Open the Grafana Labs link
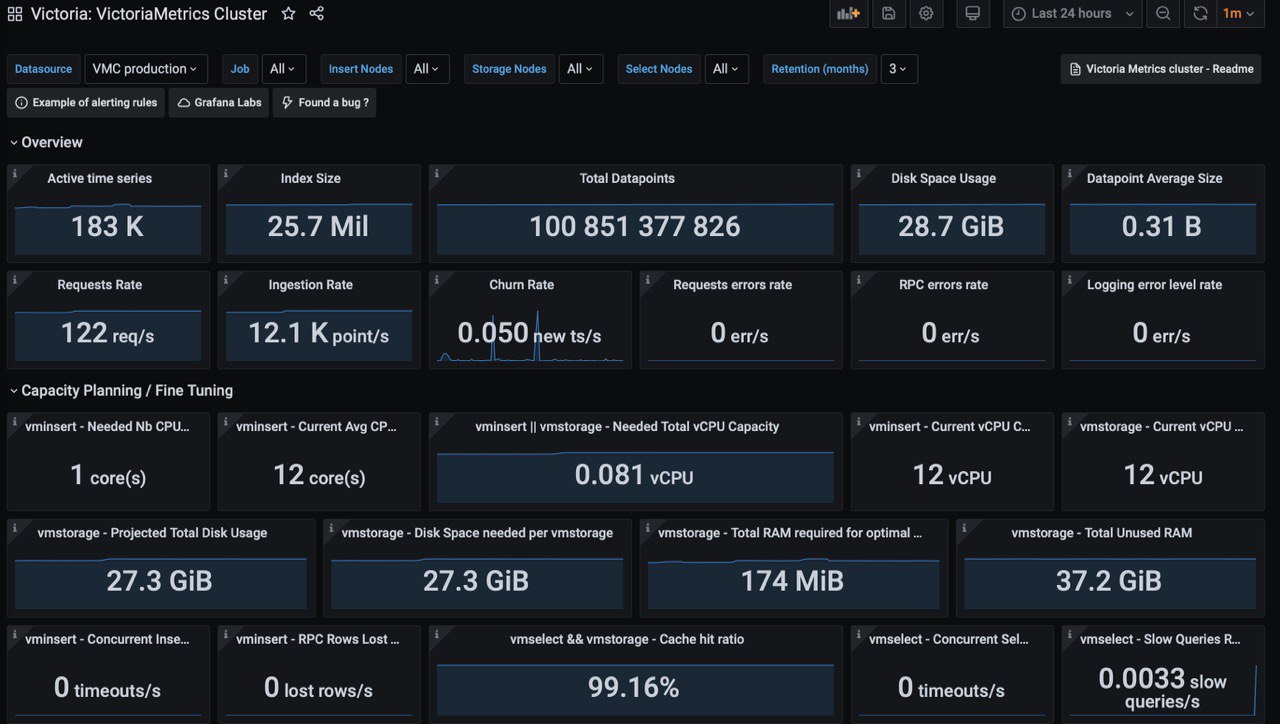The image size is (1280, 724). [219, 102]
